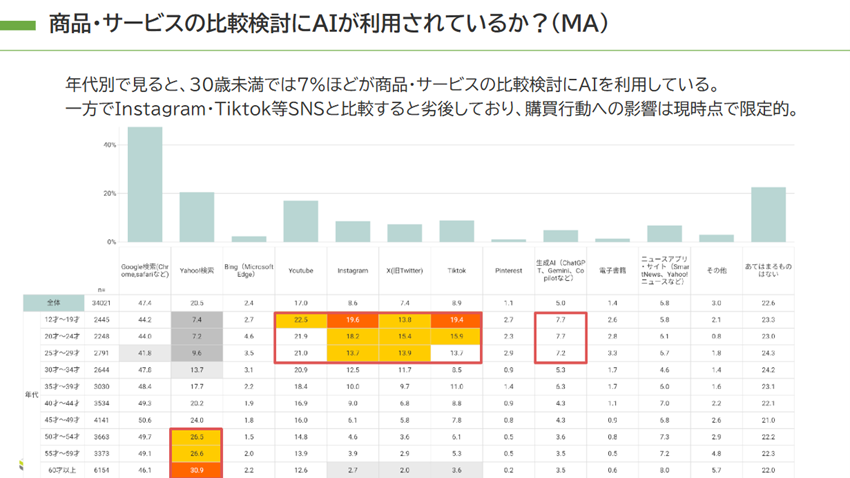The image size is (850, 478).
Task: Select the Yahoo!検索 chart bar
Action: [196, 217]
